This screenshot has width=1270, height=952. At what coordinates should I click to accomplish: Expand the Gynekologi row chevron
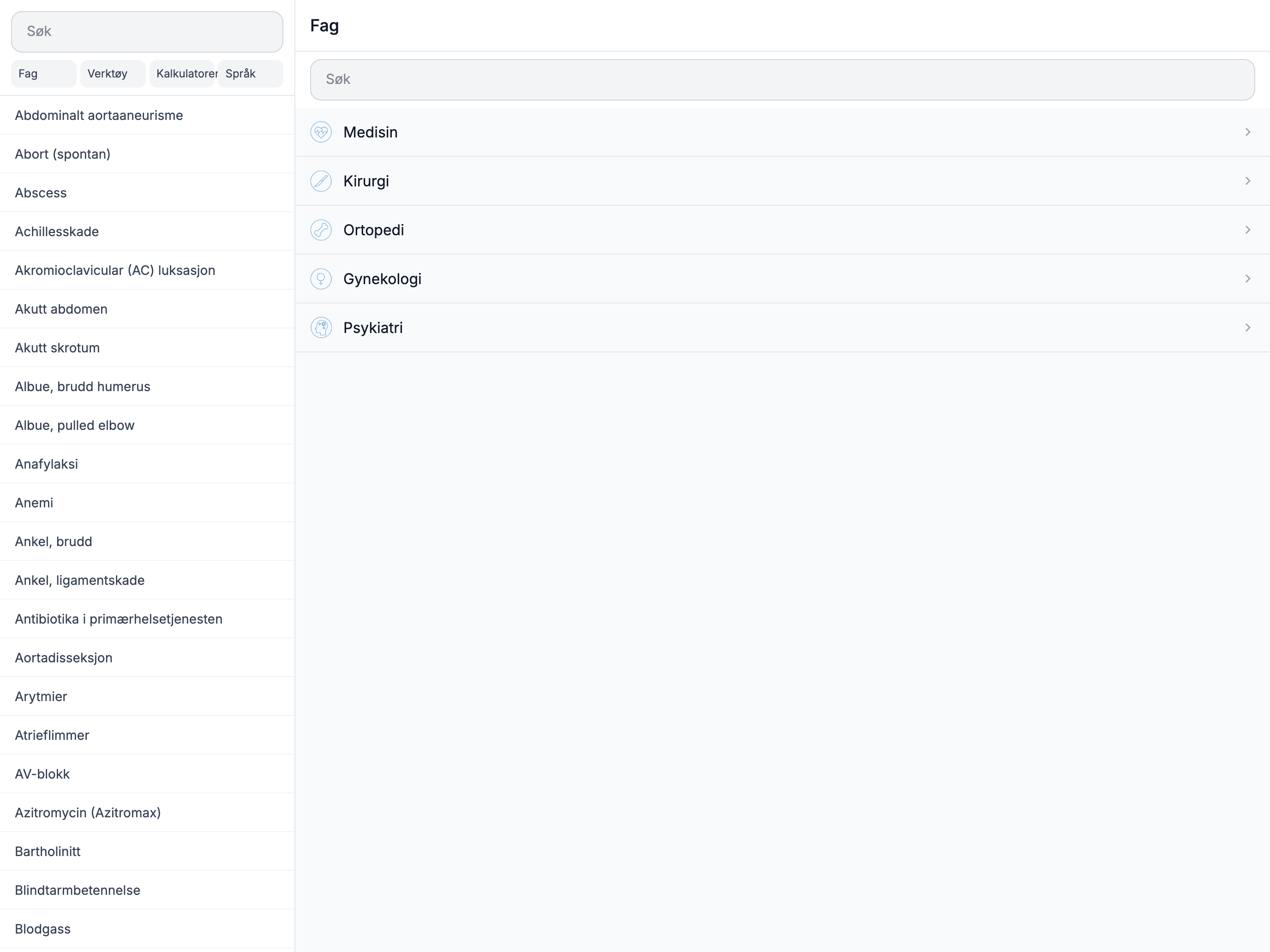coord(1247,279)
